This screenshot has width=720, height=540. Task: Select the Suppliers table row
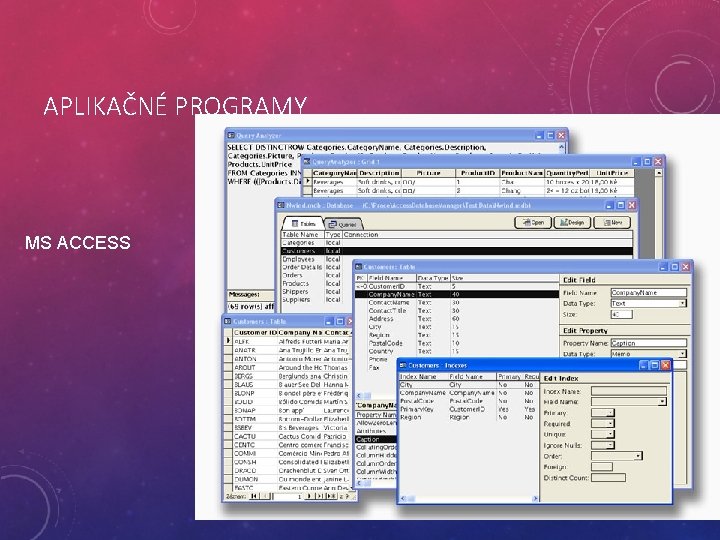click(x=317, y=299)
